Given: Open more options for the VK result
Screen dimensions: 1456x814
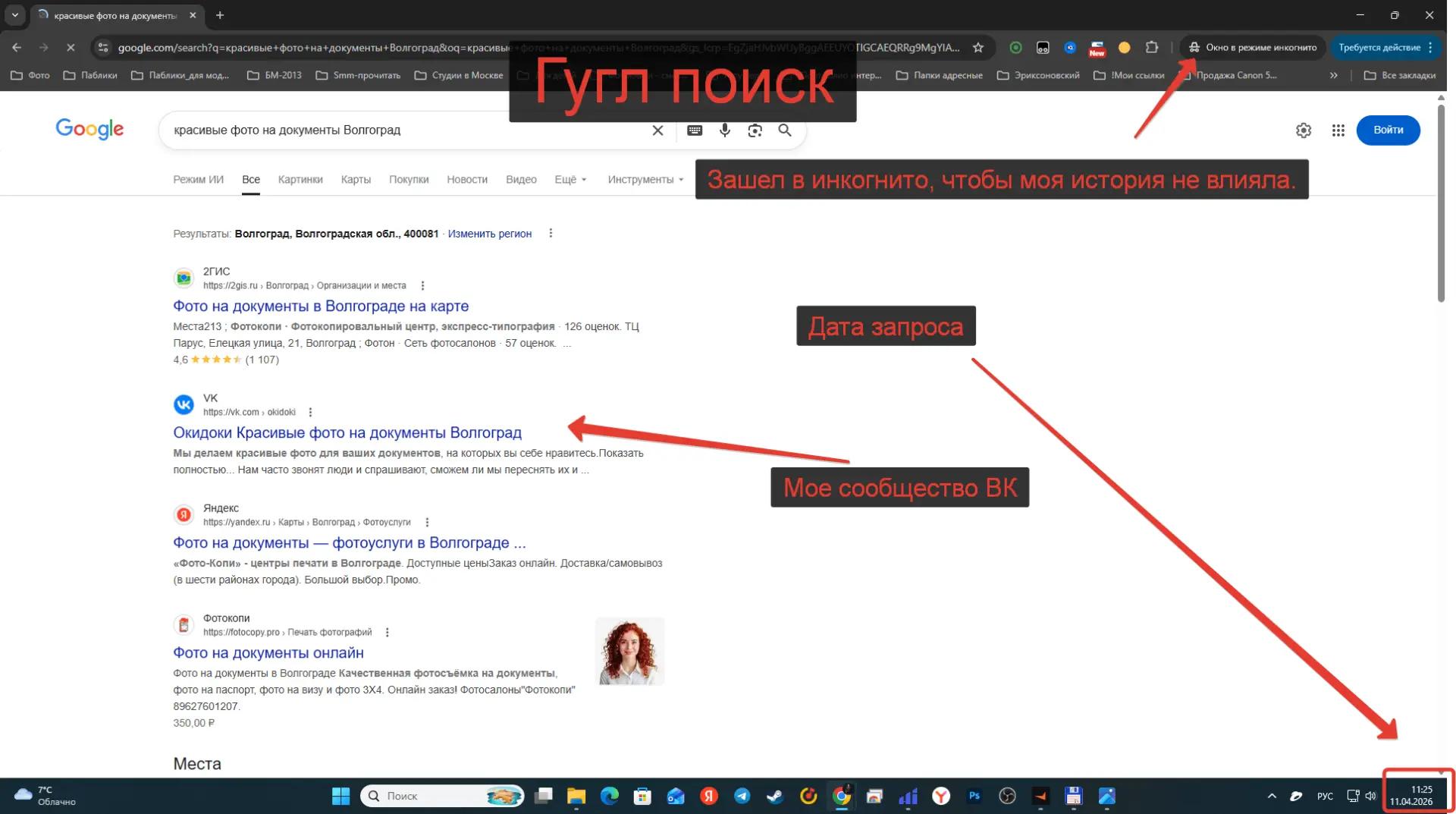Looking at the screenshot, I should [310, 413].
